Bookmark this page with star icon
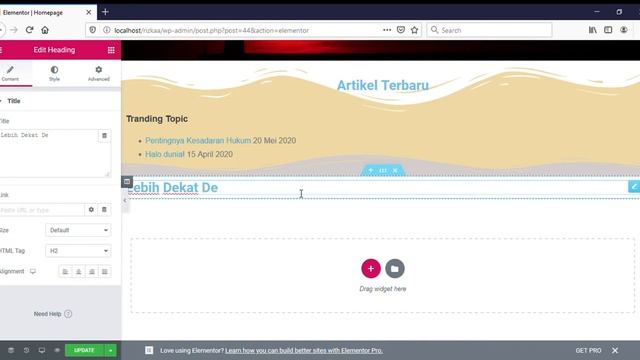Screen dimensions: 640x360 (x=414, y=30)
